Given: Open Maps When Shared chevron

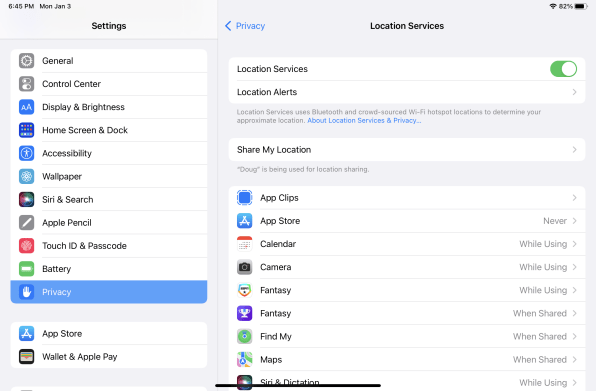Looking at the screenshot, I should pyautogui.click(x=574, y=360).
